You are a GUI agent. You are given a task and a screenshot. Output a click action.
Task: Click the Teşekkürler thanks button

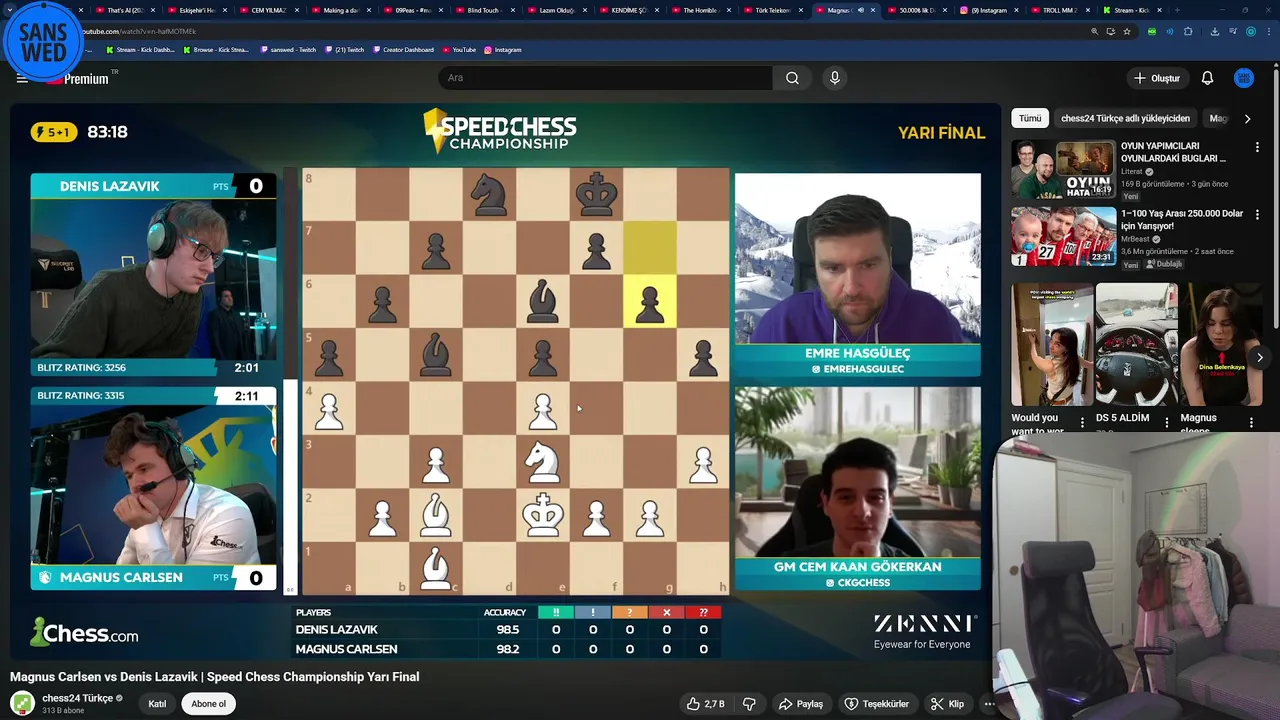pyautogui.click(x=876, y=704)
